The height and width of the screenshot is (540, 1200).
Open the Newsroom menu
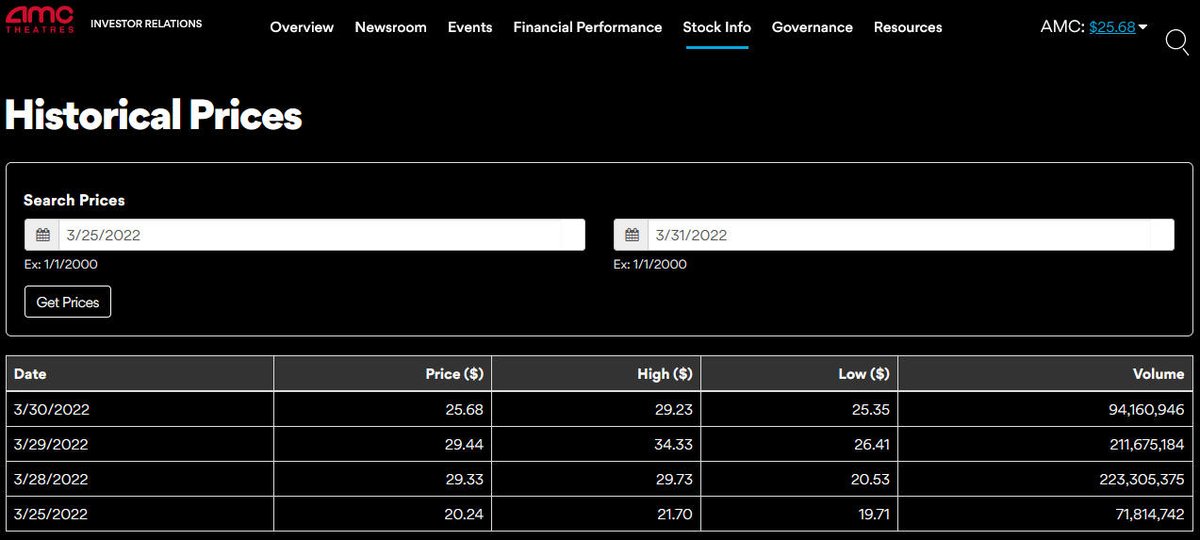pyautogui.click(x=391, y=27)
